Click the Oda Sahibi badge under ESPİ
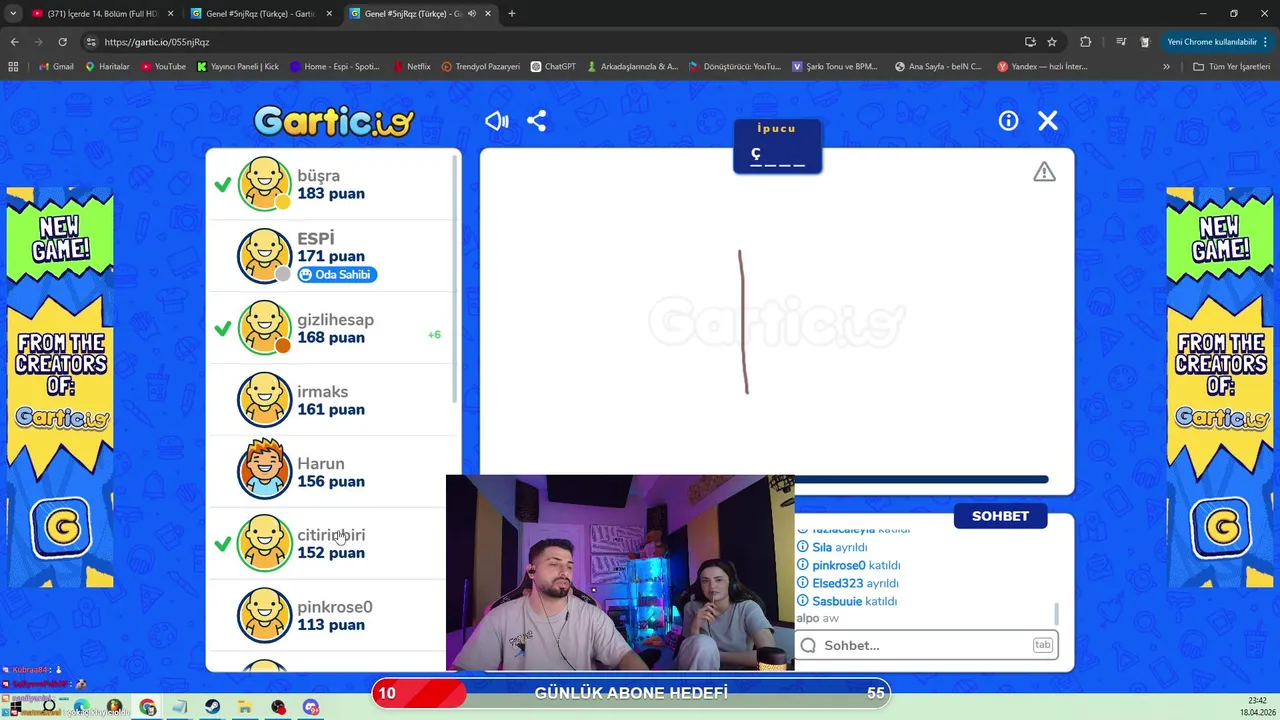The image size is (1280, 720). 337,275
